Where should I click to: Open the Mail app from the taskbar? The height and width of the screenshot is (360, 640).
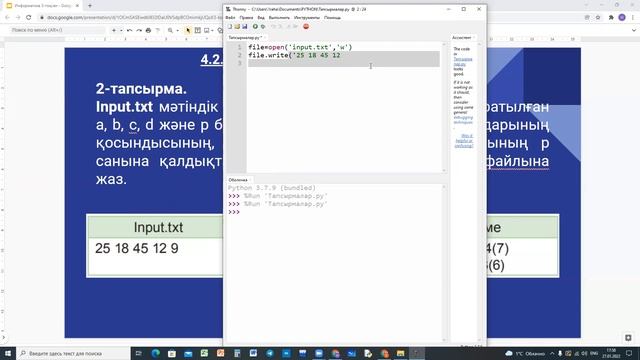tap(188, 353)
